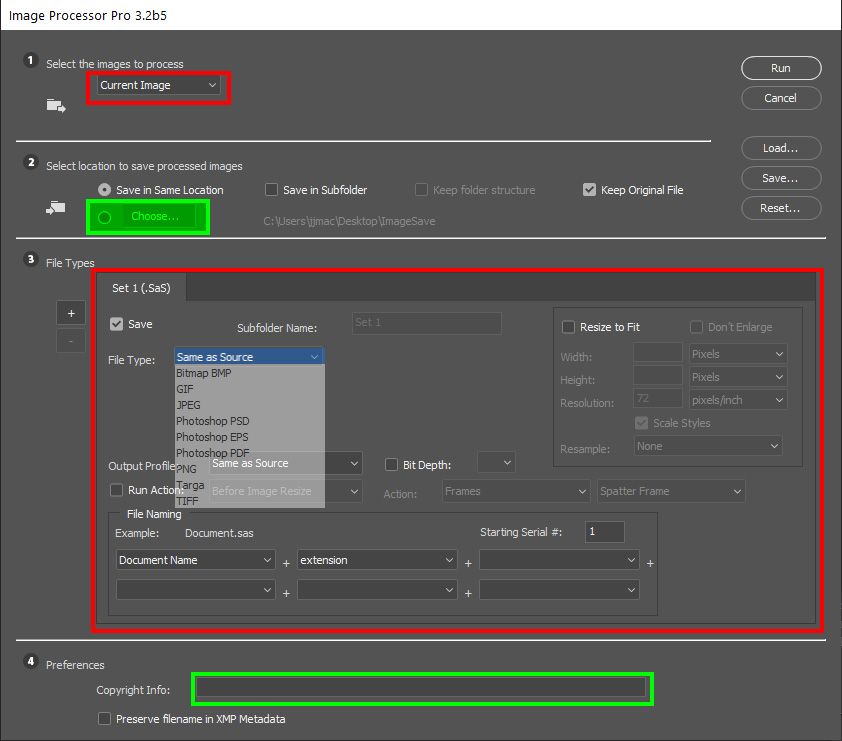Choose JPEG from file type list
The width and height of the screenshot is (842, 741).
(x=250, y=405)
